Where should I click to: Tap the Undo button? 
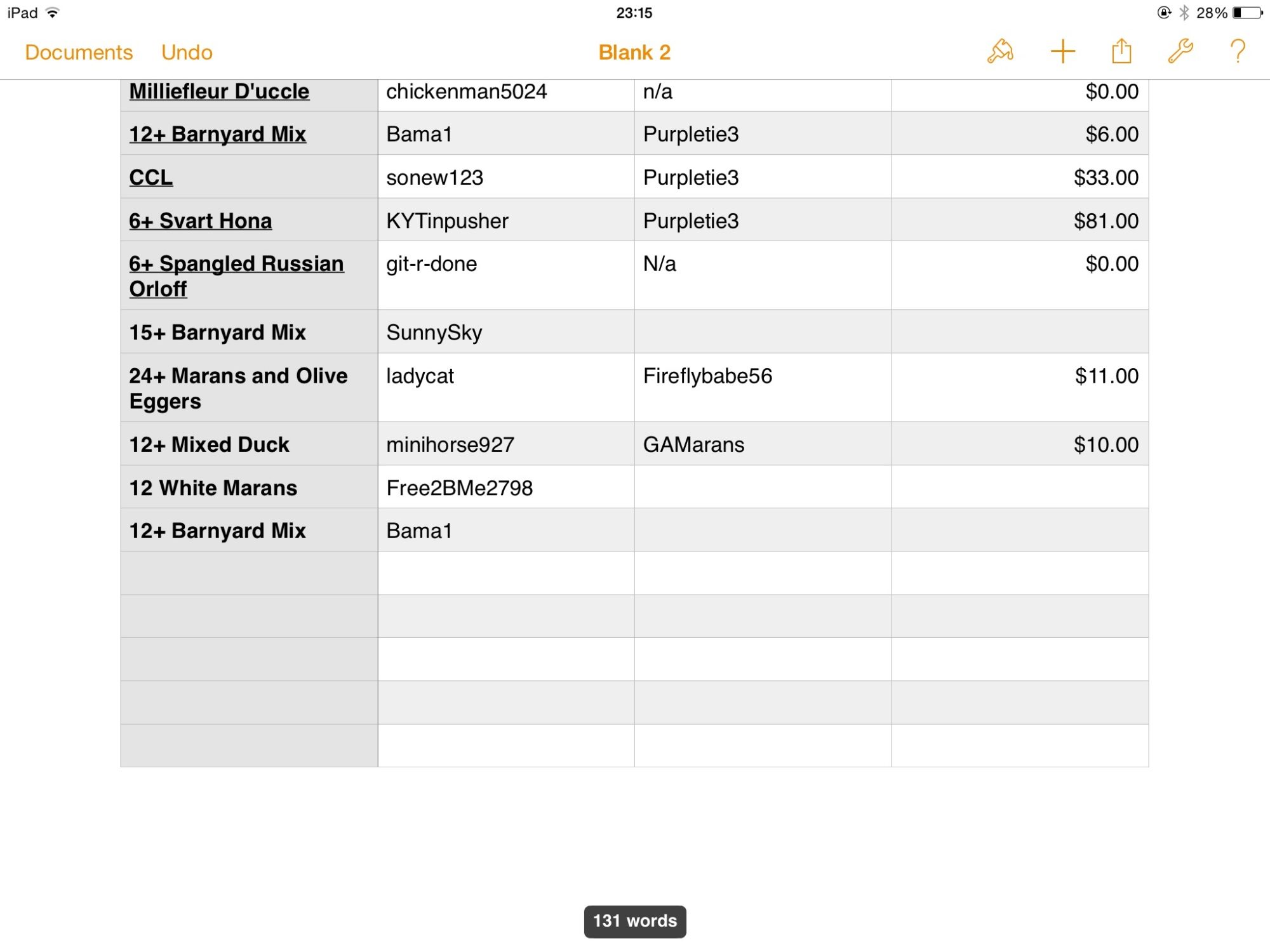[187, 52]
